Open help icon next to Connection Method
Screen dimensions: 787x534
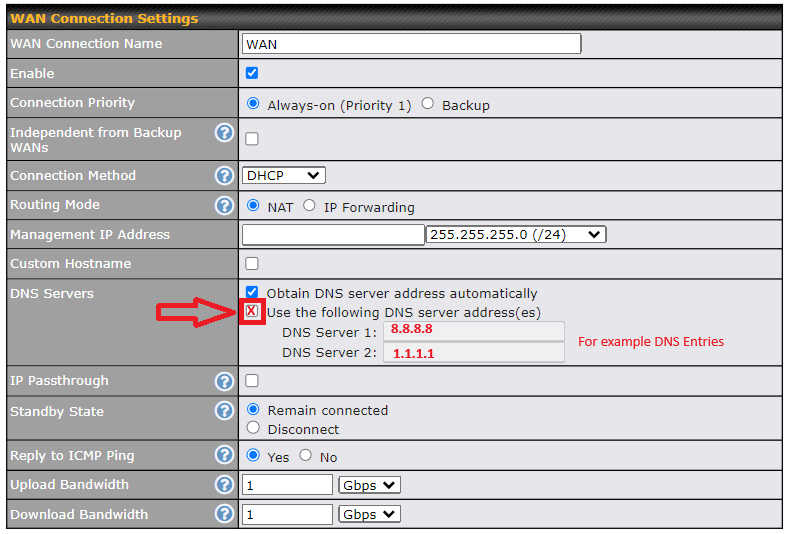225,176
